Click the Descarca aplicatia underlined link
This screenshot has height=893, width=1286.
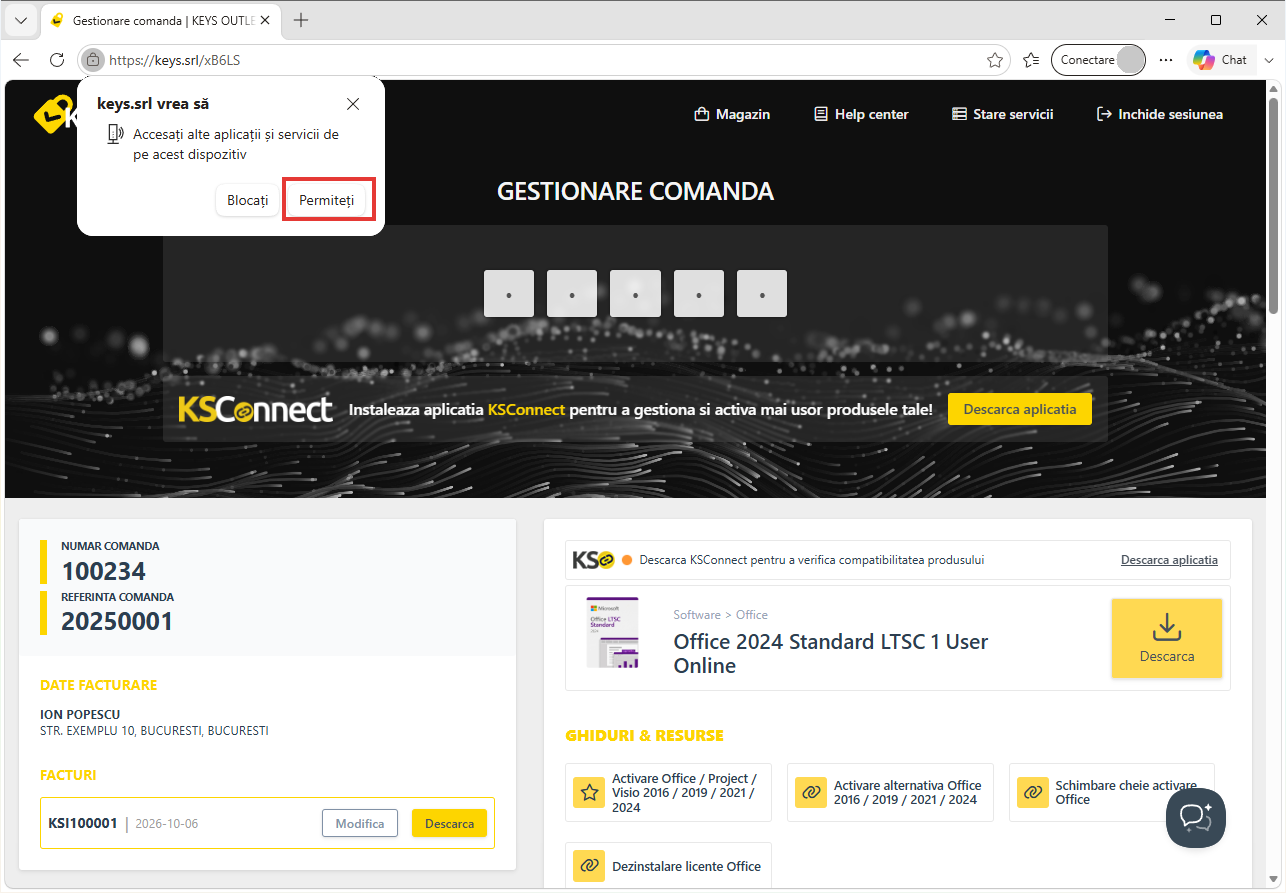click(1169, 560)
